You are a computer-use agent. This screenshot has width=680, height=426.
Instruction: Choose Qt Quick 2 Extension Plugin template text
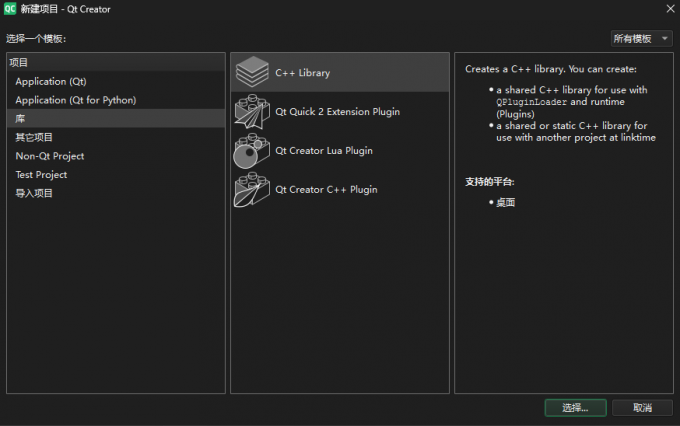pos(338,112)
